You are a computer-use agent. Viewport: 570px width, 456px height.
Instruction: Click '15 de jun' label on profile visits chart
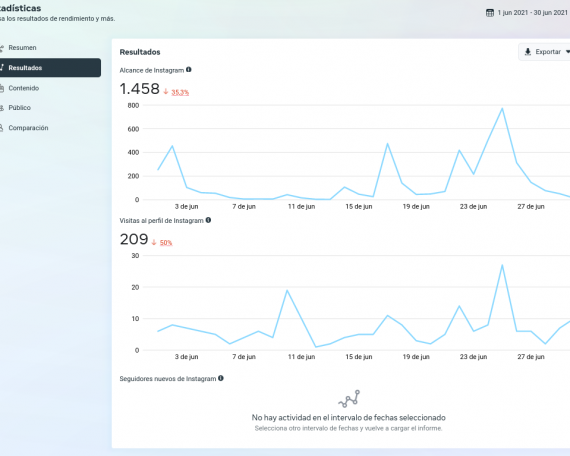click(x=359, y=357)
